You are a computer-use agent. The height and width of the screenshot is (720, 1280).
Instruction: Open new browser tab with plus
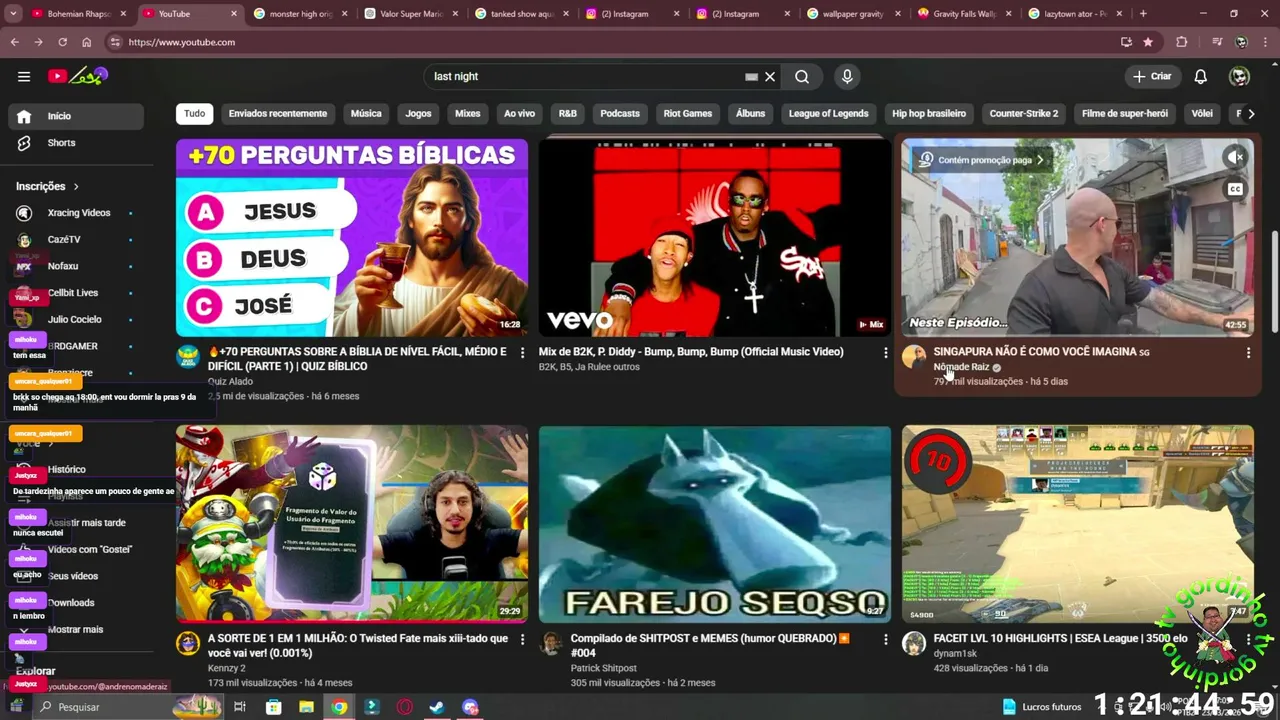click(x=1143, y=14)
